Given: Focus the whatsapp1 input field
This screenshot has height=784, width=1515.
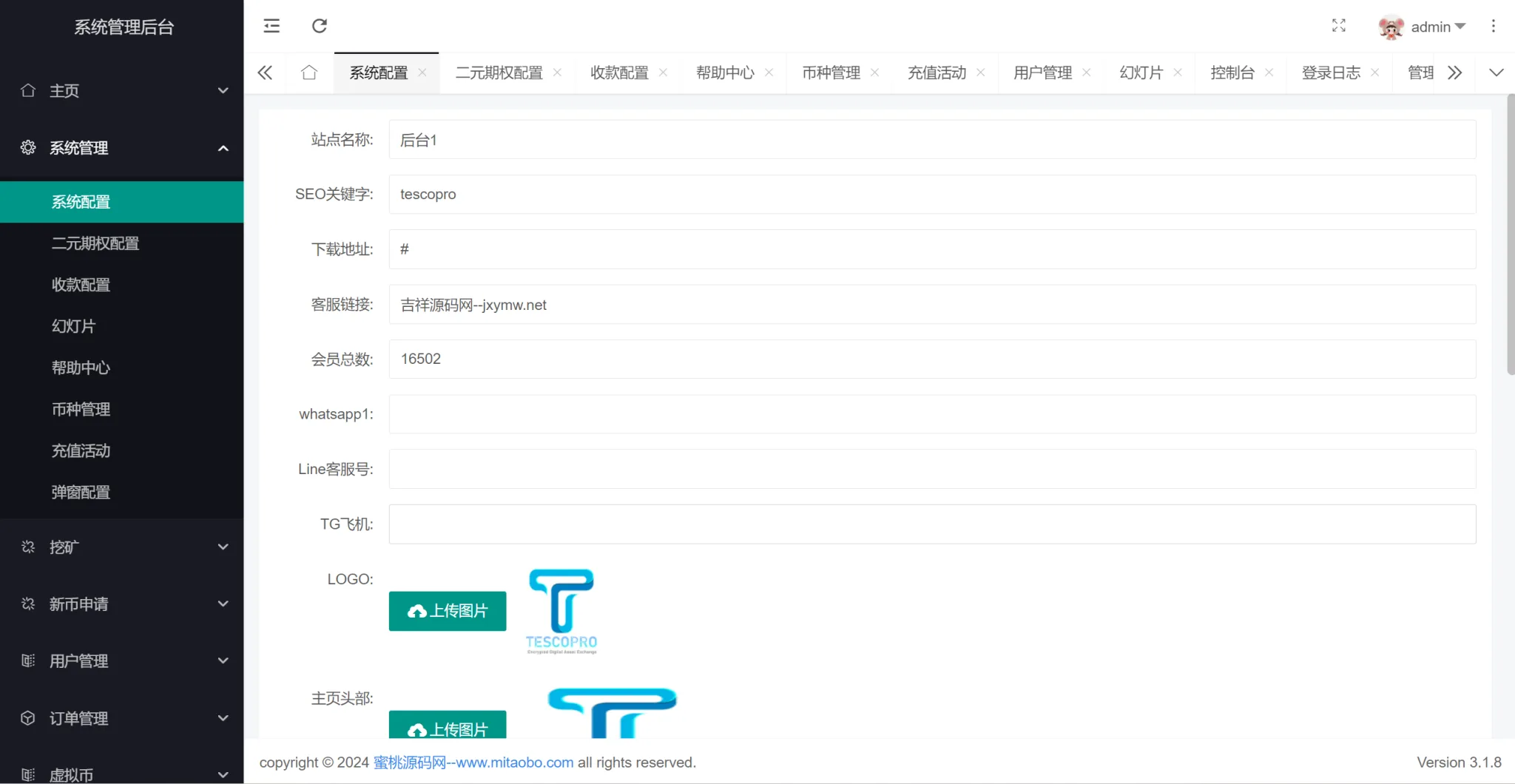Looking at the screenshot, I should (932, 414).
